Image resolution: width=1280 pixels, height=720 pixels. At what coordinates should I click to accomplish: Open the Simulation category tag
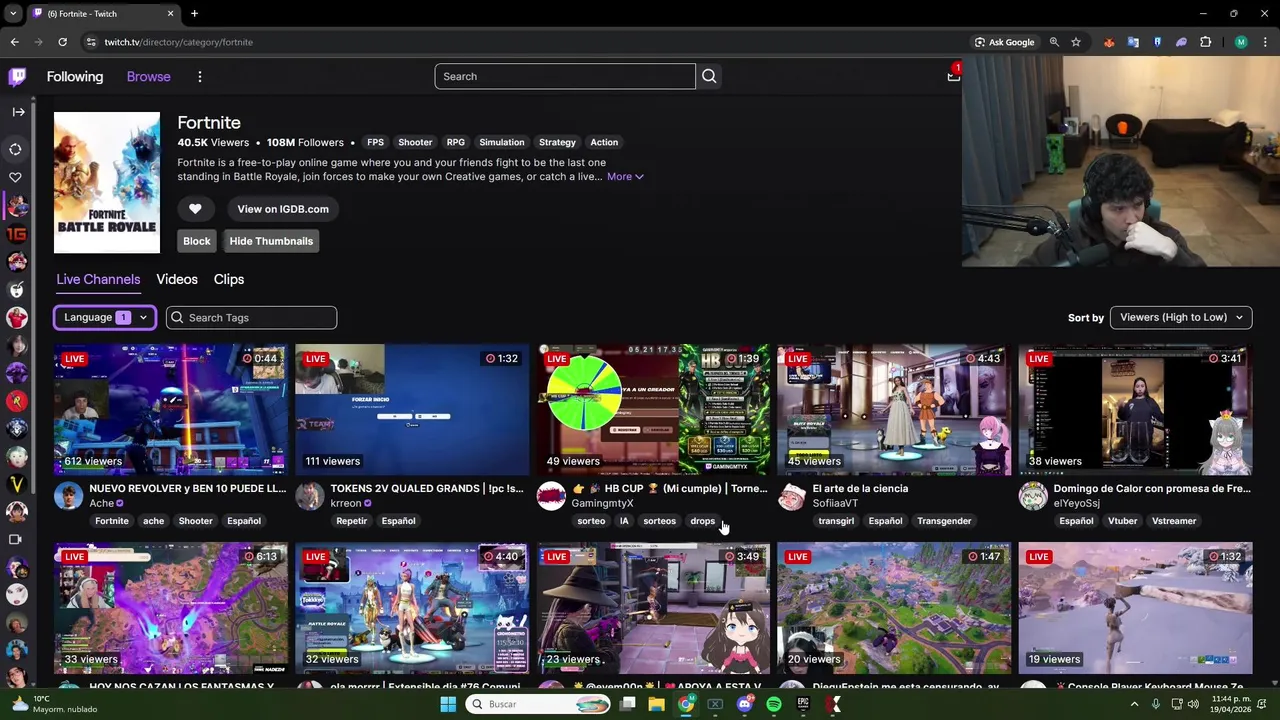[x=502, y=142]
